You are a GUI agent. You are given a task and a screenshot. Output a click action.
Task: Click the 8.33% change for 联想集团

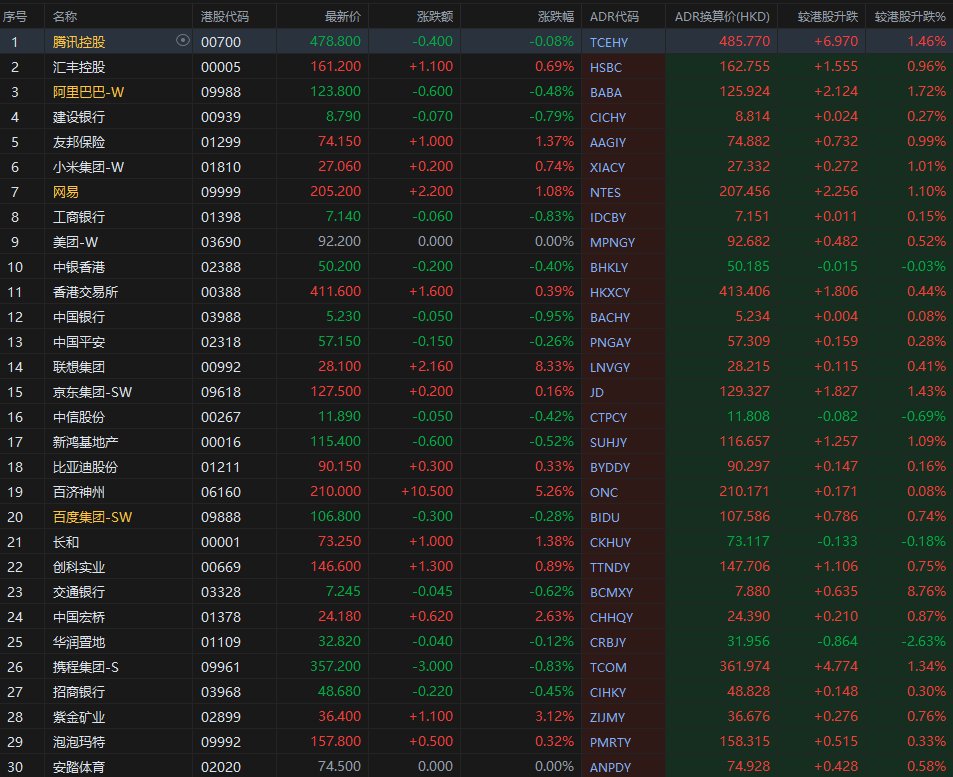(x=554, y=366)
